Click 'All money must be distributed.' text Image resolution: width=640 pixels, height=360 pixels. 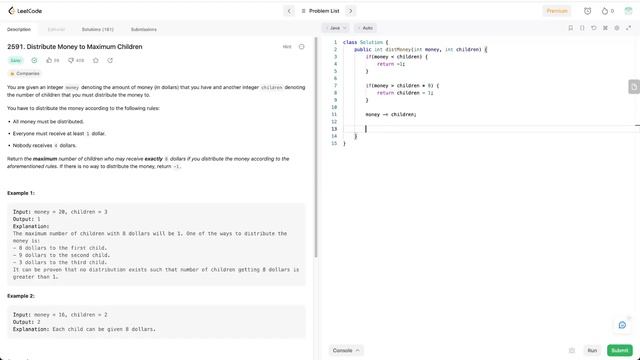pos(48,122)
